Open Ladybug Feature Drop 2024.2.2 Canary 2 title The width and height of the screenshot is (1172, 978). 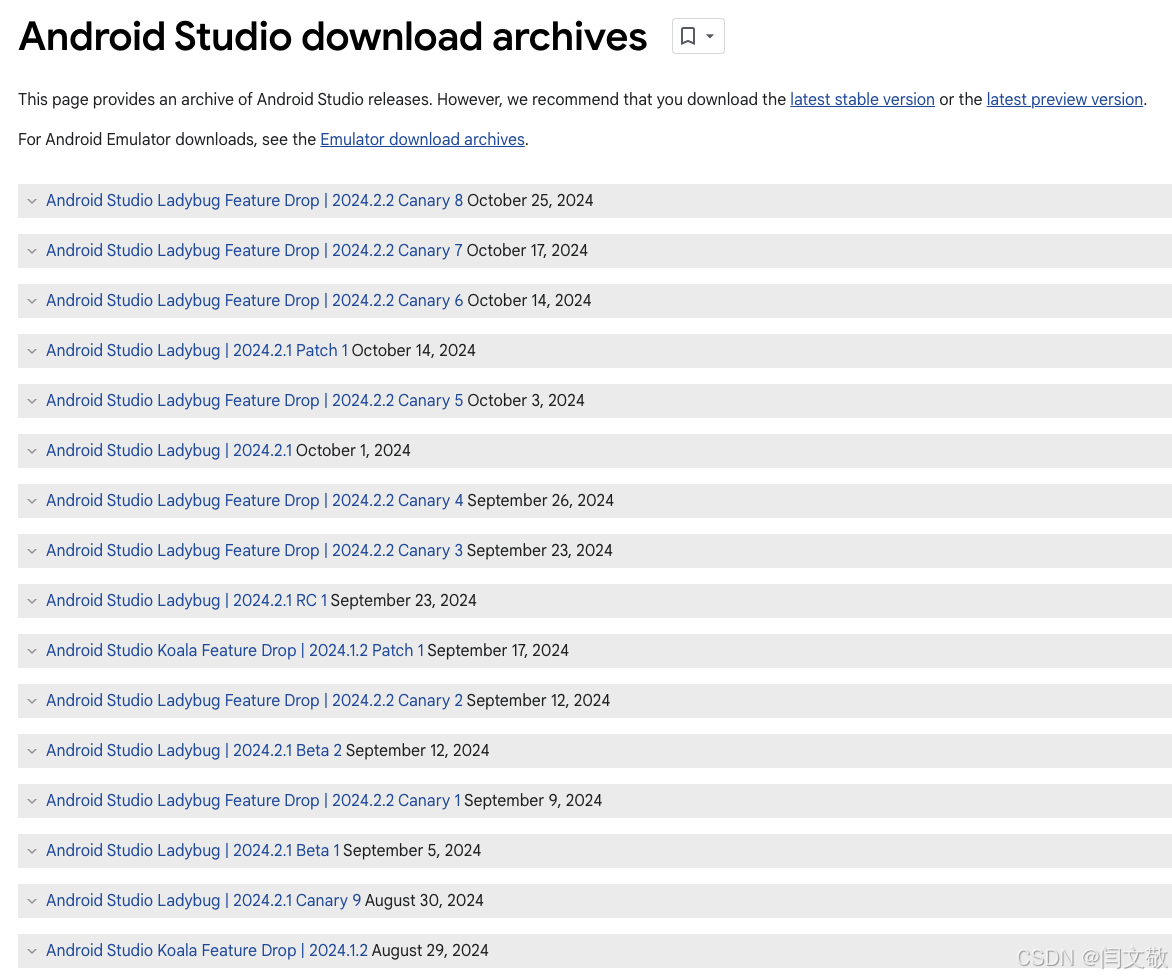pos(254,701)
